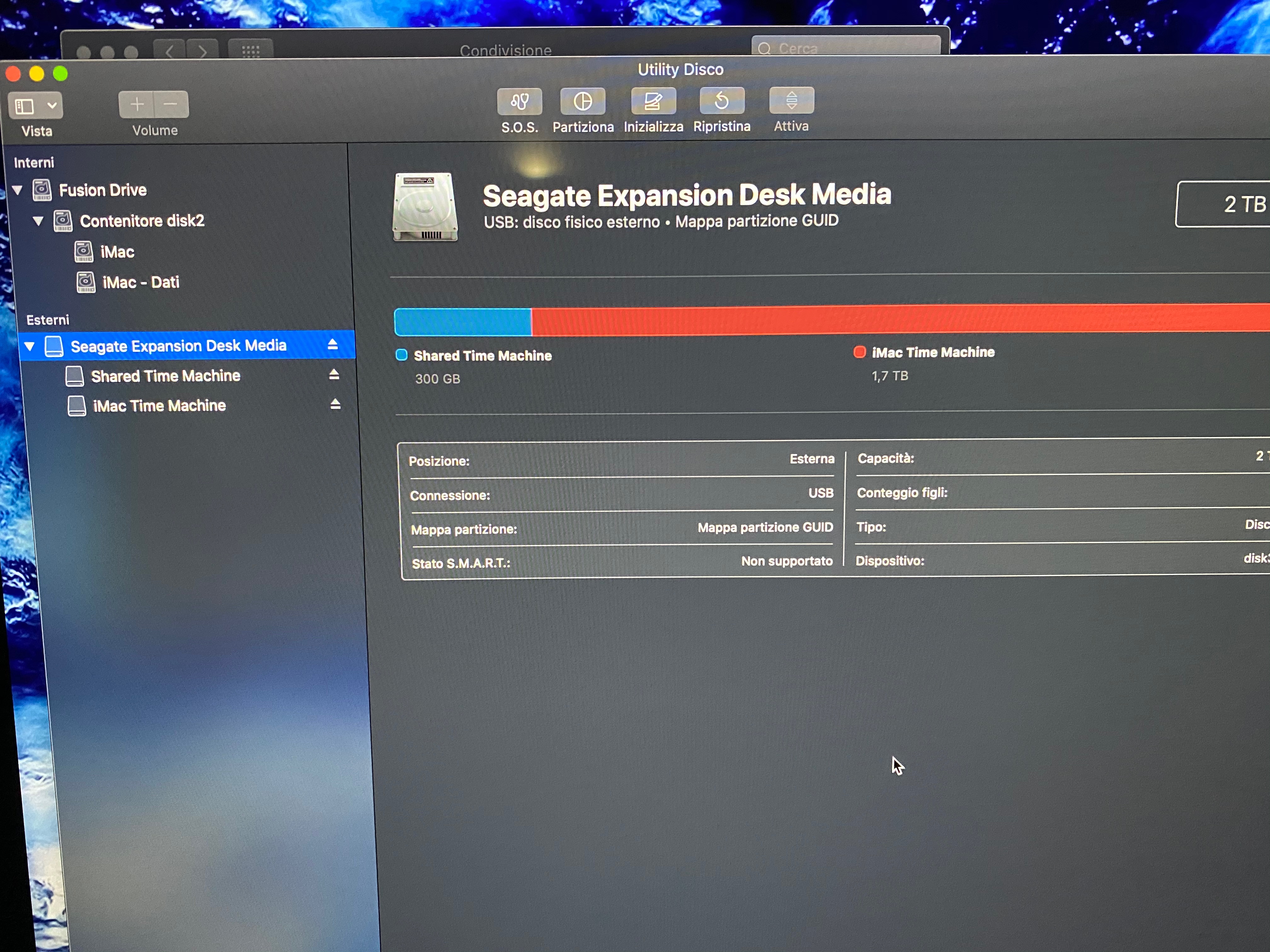1270x952 pixels.
Task: Click the Inizializza erase icon
Action: pyautogui.click(x=653, y=102)
